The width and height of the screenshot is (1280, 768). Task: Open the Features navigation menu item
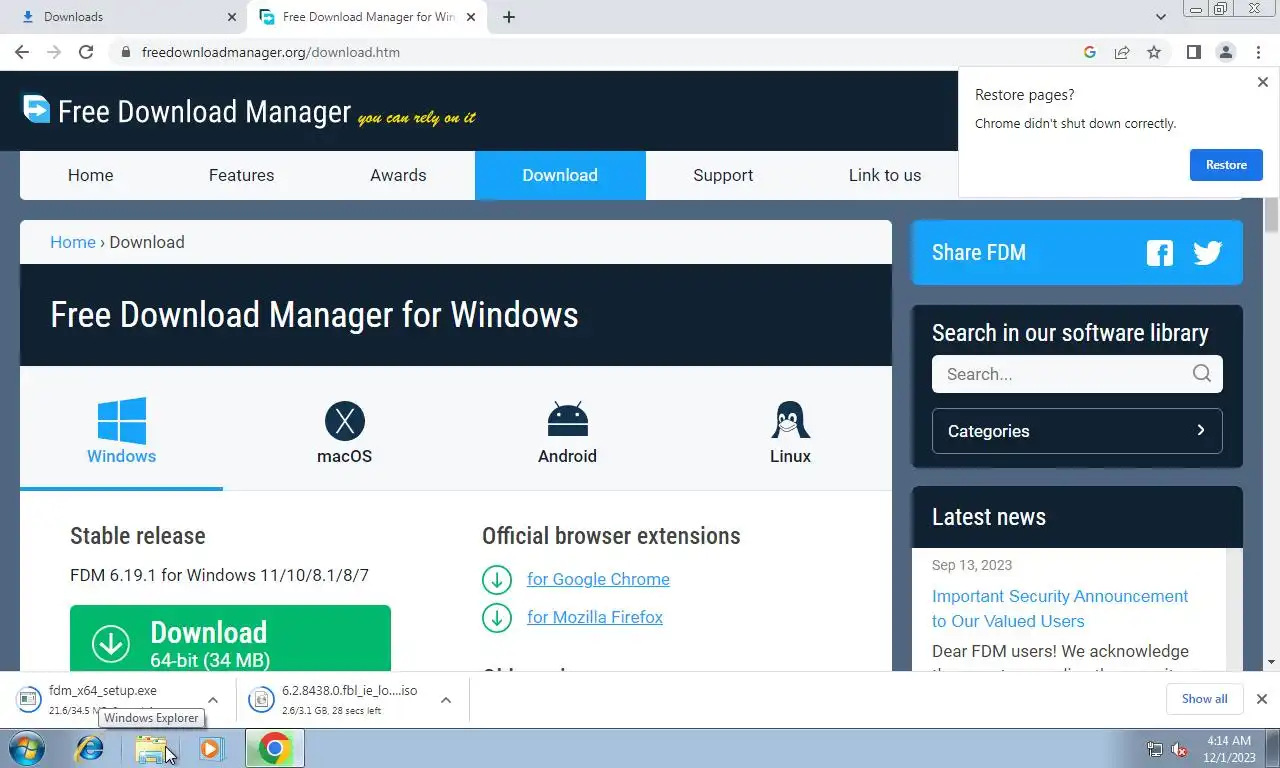tap(241, 175)
